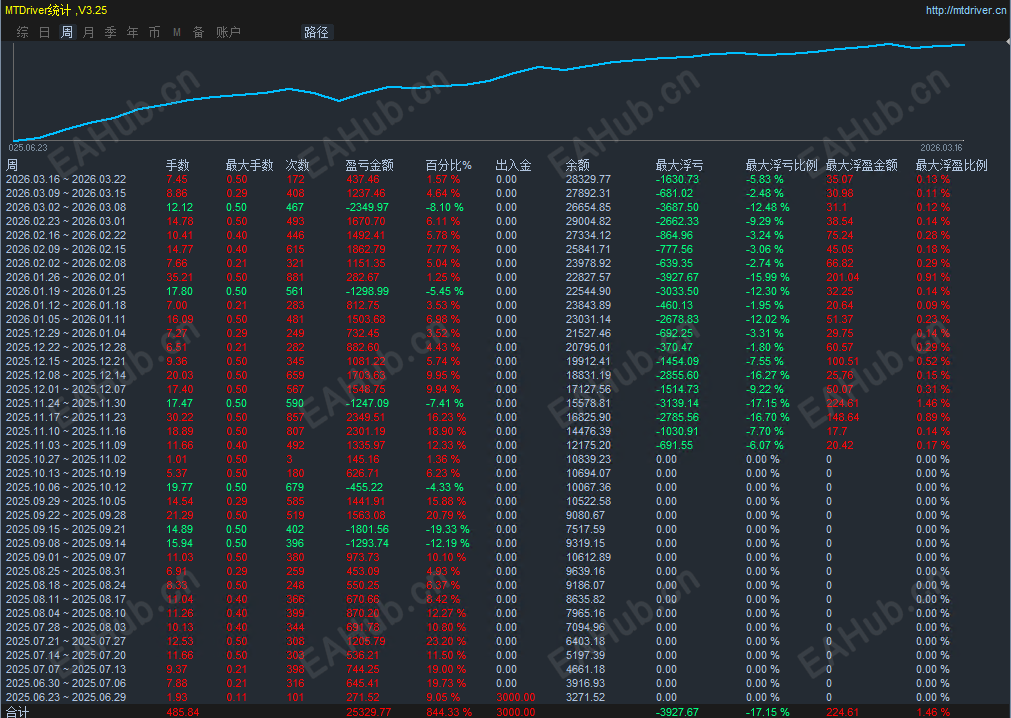Select the 周 weekly statistics tab
The width and height of the screenshot is (1011, 718).
coord(66,32)
